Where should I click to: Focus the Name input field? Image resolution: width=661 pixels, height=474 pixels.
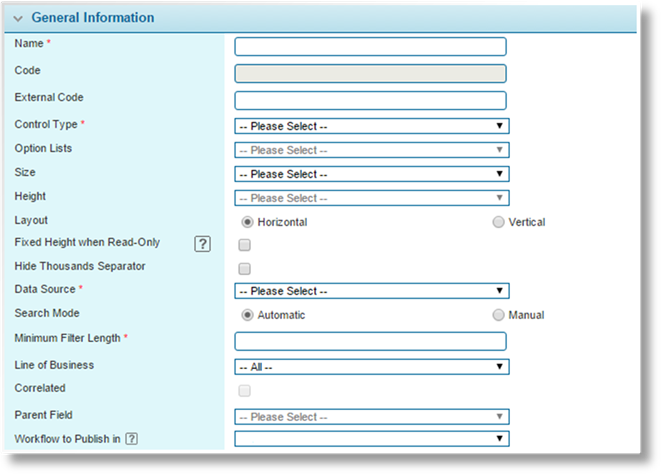point(370,46)
